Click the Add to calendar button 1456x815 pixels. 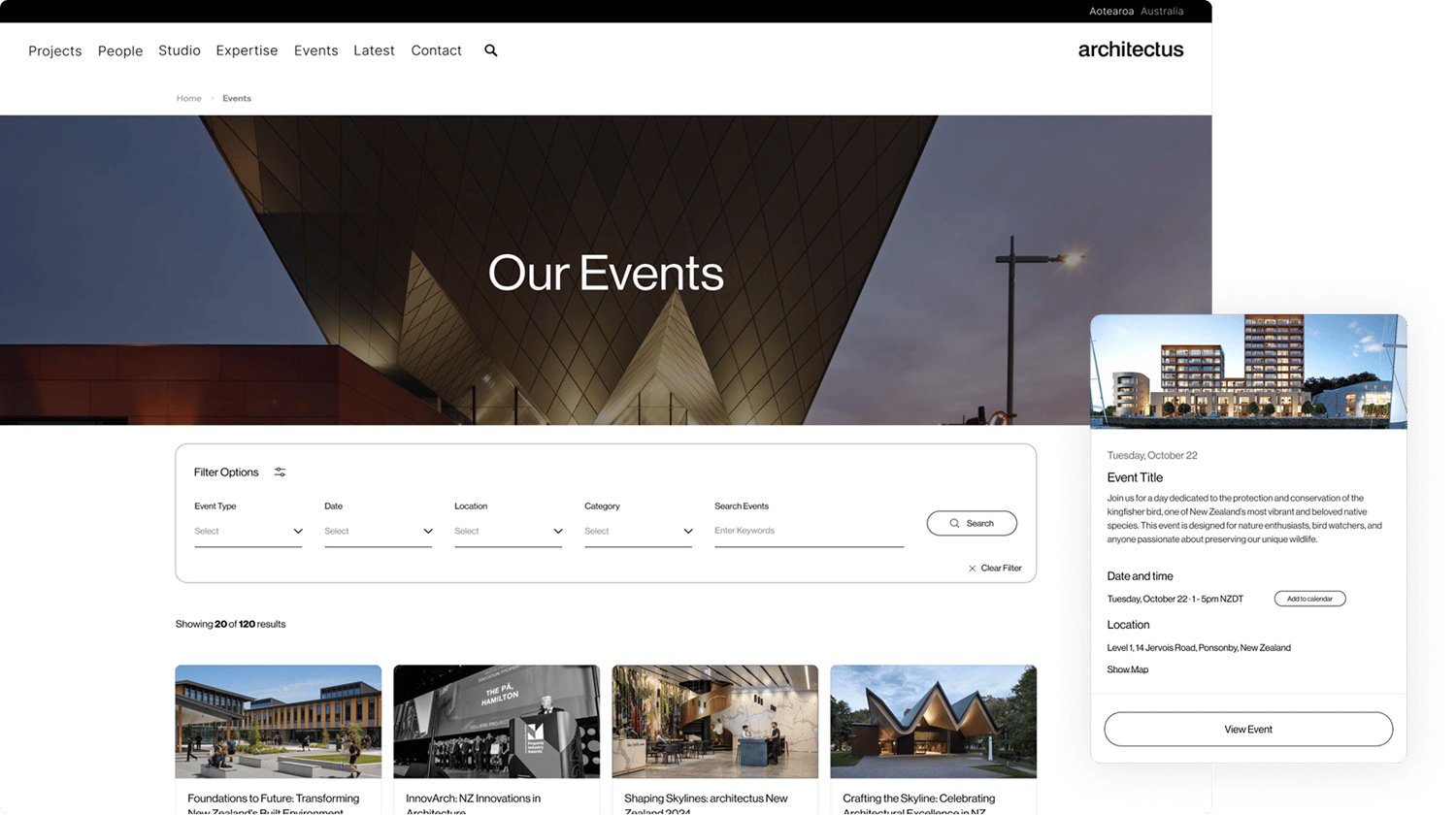(x=1309, y=599)
